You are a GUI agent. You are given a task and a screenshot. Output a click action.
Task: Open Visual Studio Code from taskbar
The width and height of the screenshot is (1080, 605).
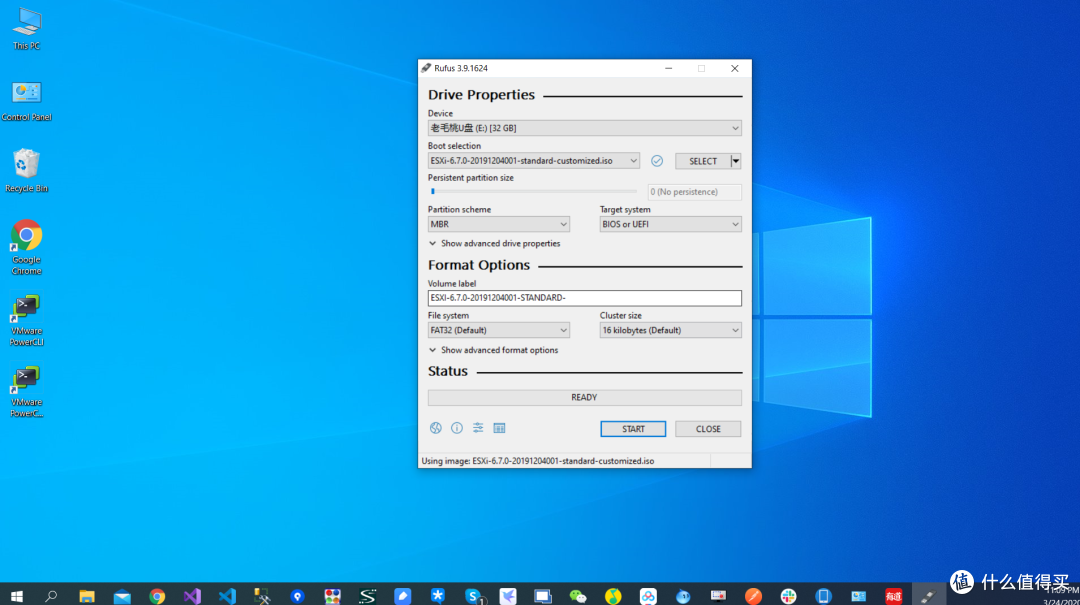pyautogui.click(x=227, y=595)
